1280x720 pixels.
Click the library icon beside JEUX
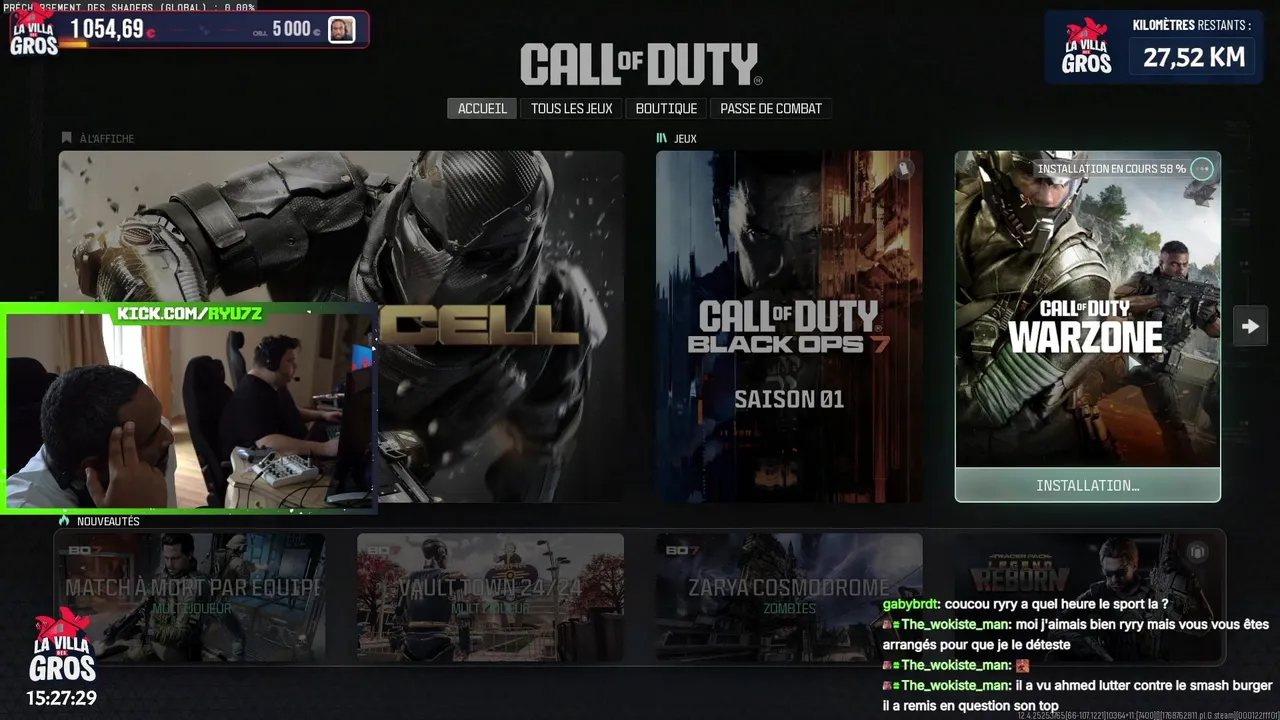pos(661,138)
